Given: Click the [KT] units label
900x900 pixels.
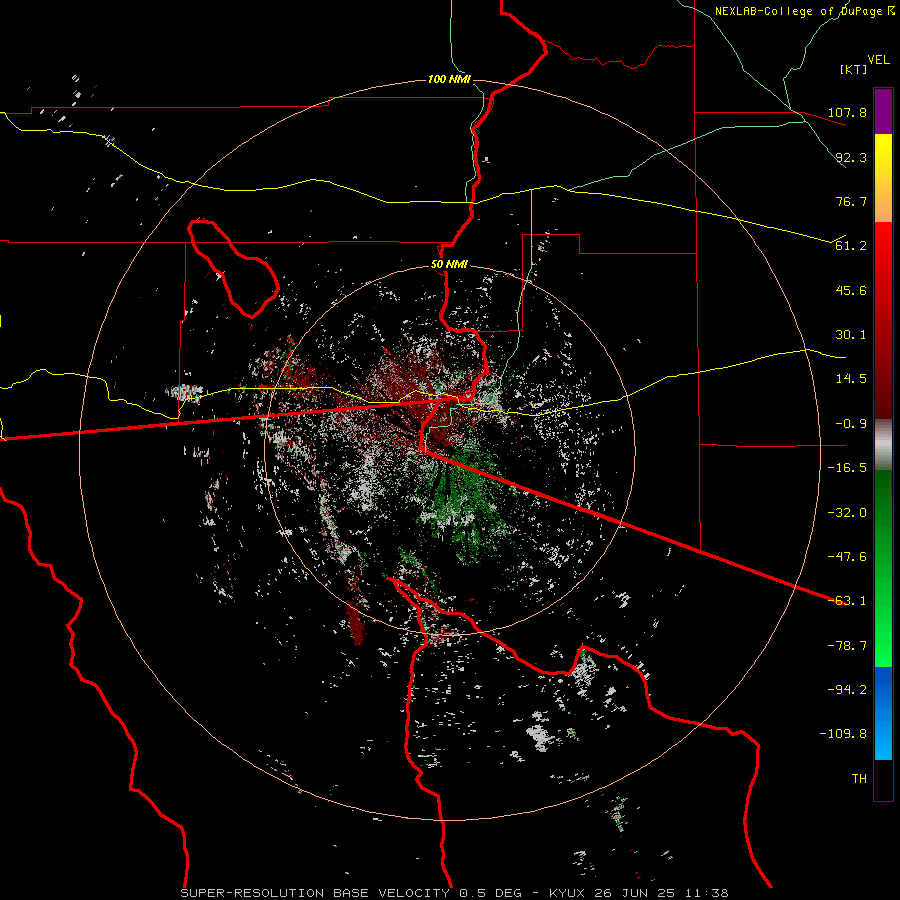Looking at the screenshot, I should (854, 69).
